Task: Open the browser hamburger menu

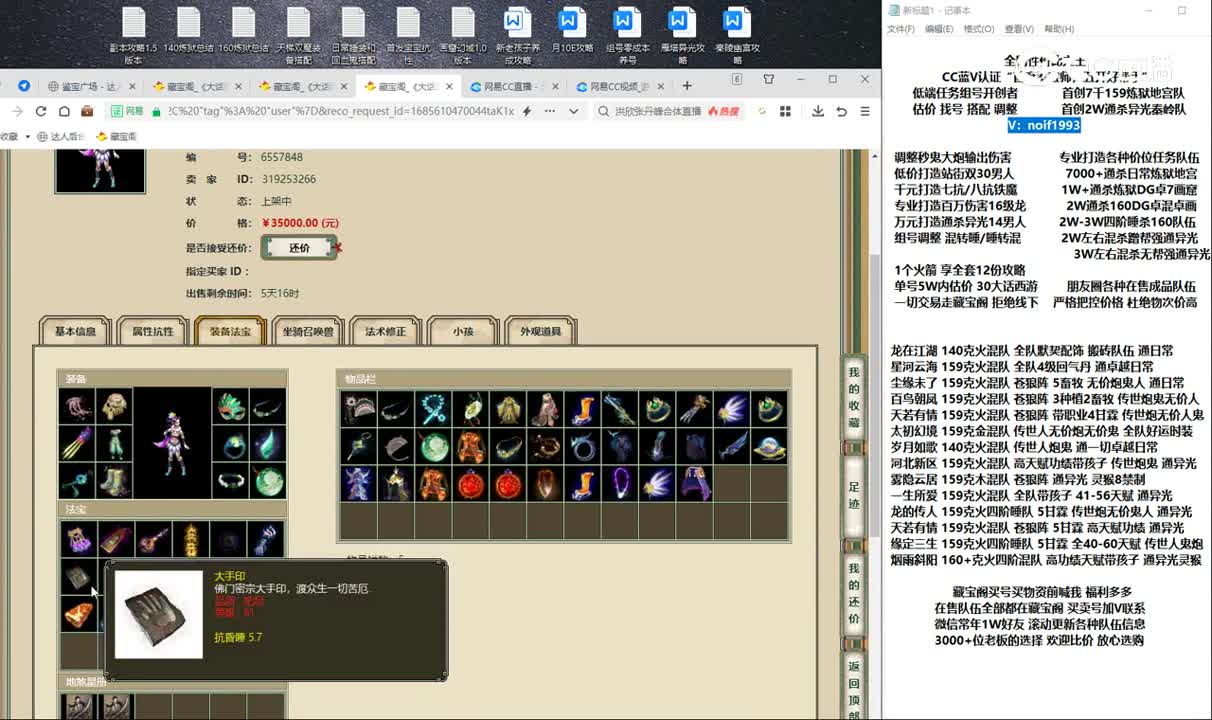Action: pyautogui.click(x=866, y=111)
